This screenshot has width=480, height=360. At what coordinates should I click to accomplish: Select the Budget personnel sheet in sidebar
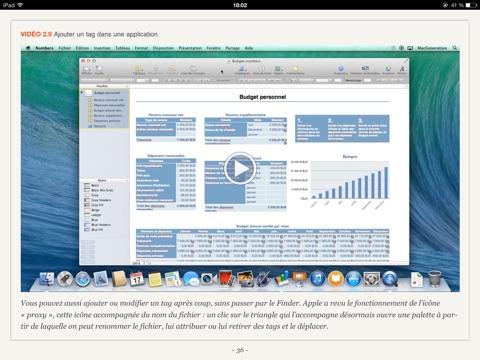point(104,93)
